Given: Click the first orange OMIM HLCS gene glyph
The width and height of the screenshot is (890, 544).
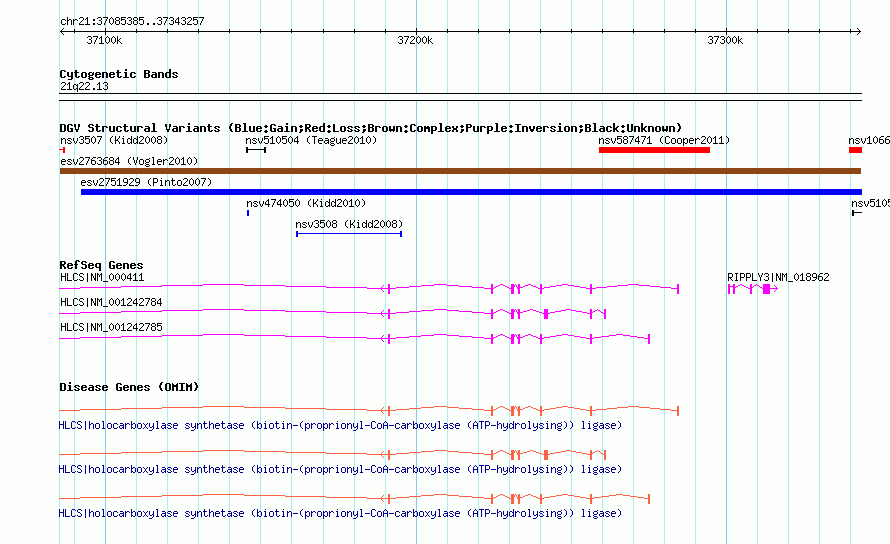Looking at the screenshot, I should (369, 410).
